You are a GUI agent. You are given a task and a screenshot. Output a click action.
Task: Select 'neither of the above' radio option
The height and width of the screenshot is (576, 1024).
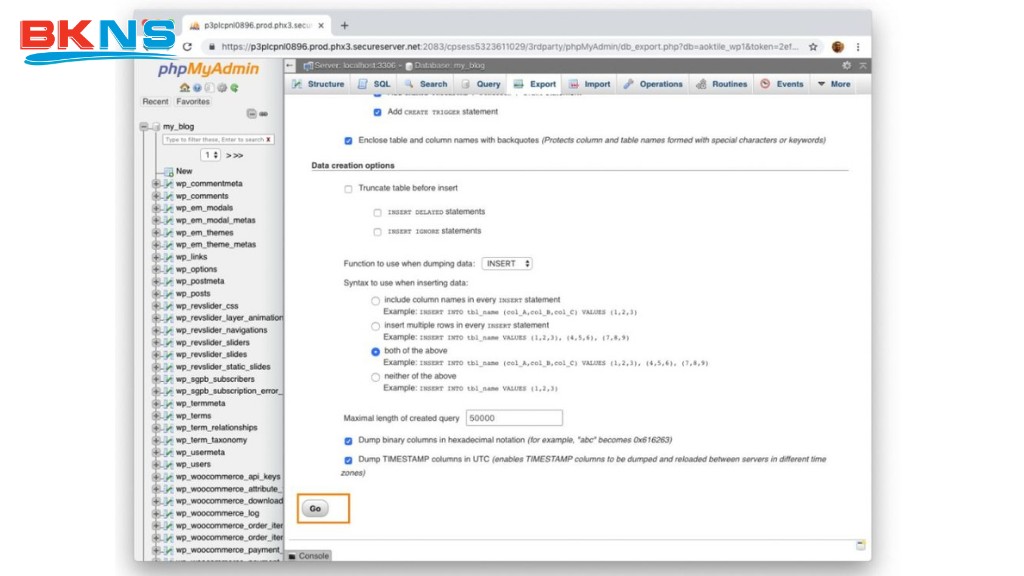375,377
